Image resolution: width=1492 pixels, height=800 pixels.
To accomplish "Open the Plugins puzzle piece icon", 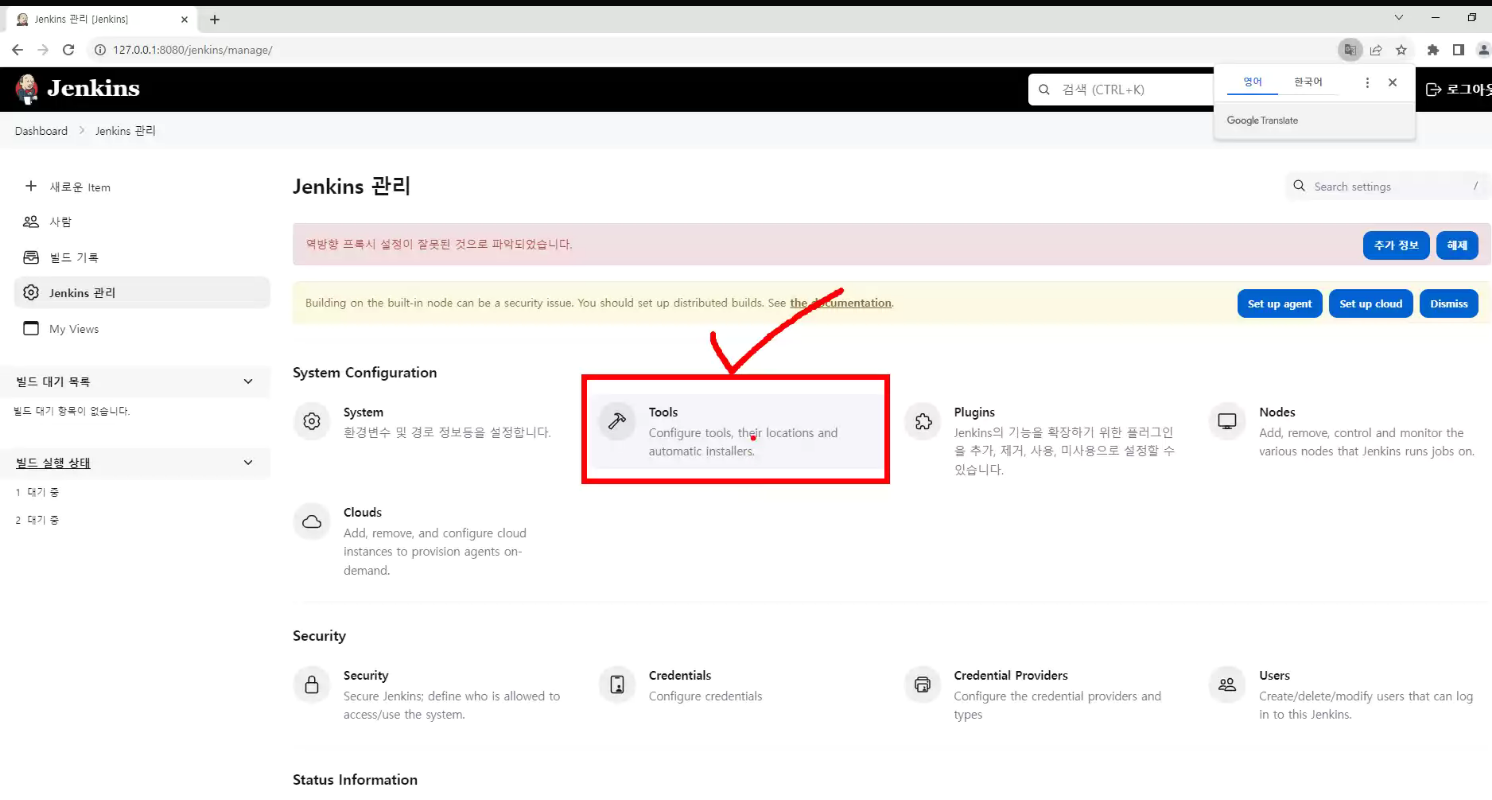I will pyautogui.click(x=922, y=422).
